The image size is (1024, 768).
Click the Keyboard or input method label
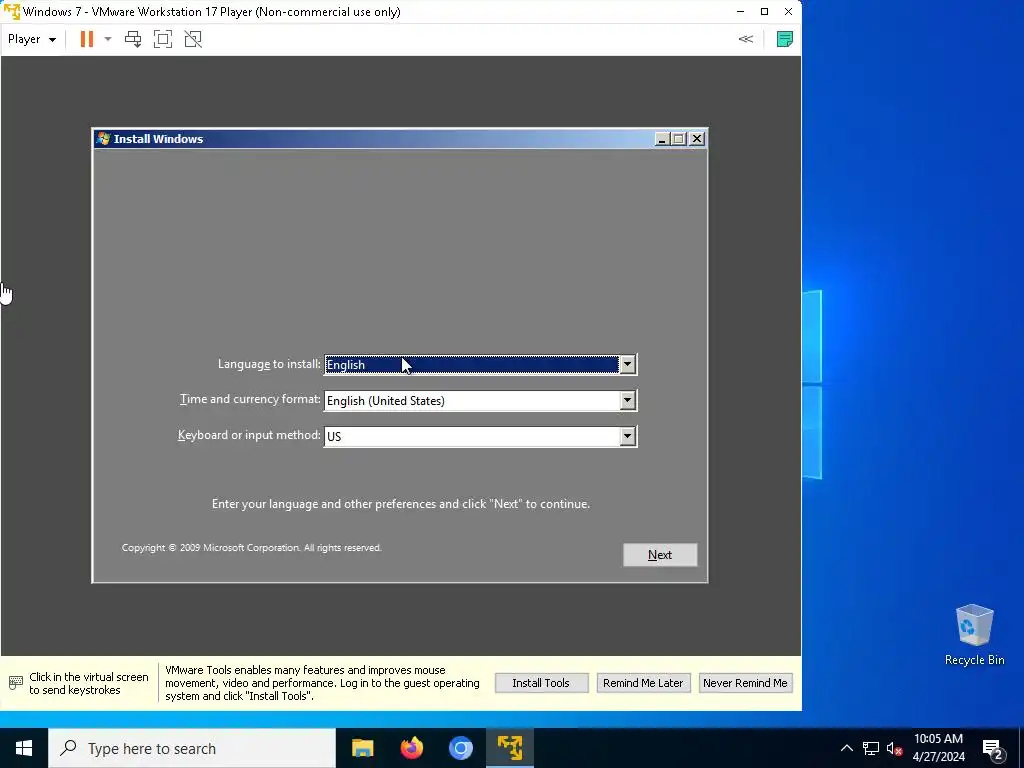pos(249,435)
